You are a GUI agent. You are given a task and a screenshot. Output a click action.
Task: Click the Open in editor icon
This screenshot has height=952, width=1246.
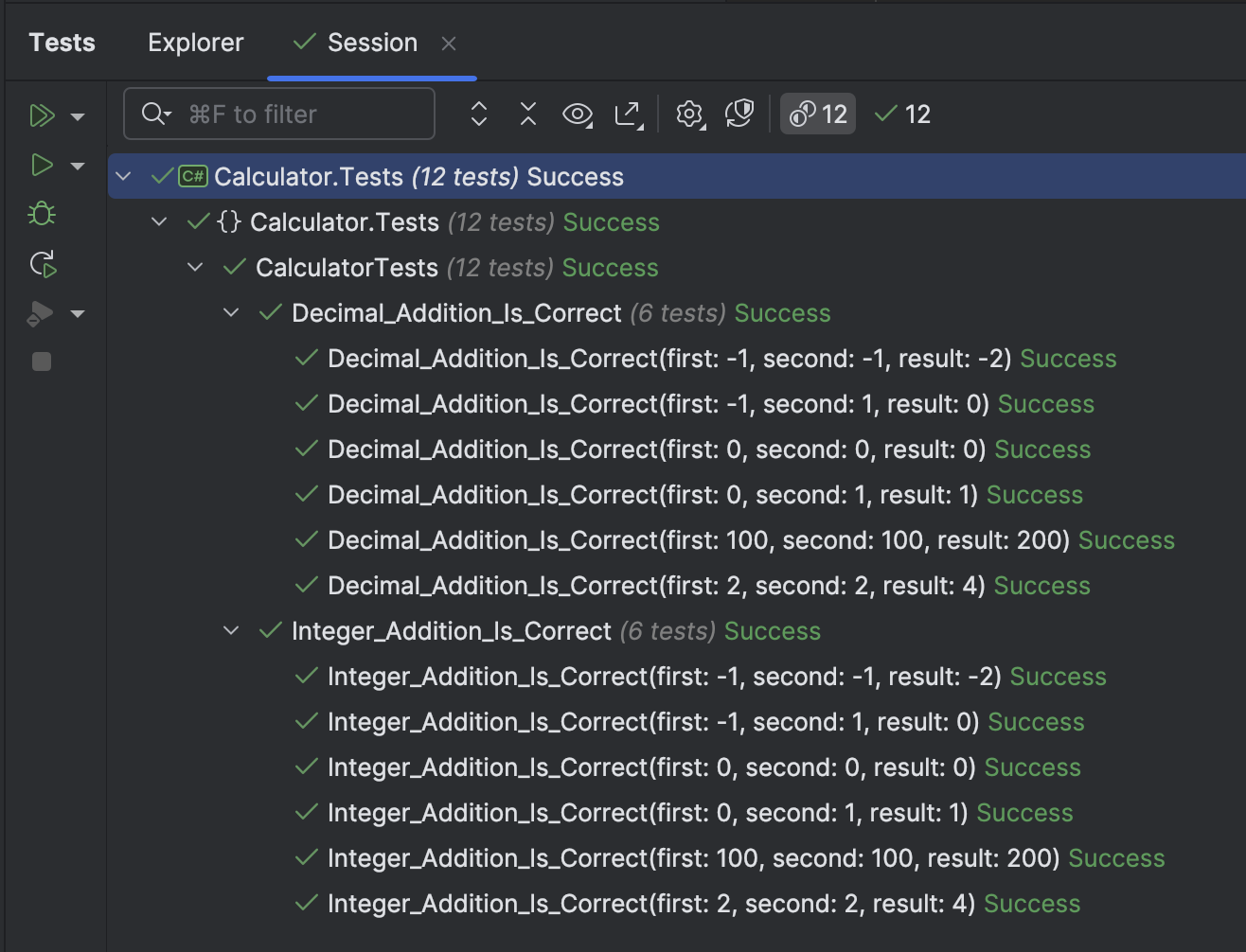(x=629, y=114)
